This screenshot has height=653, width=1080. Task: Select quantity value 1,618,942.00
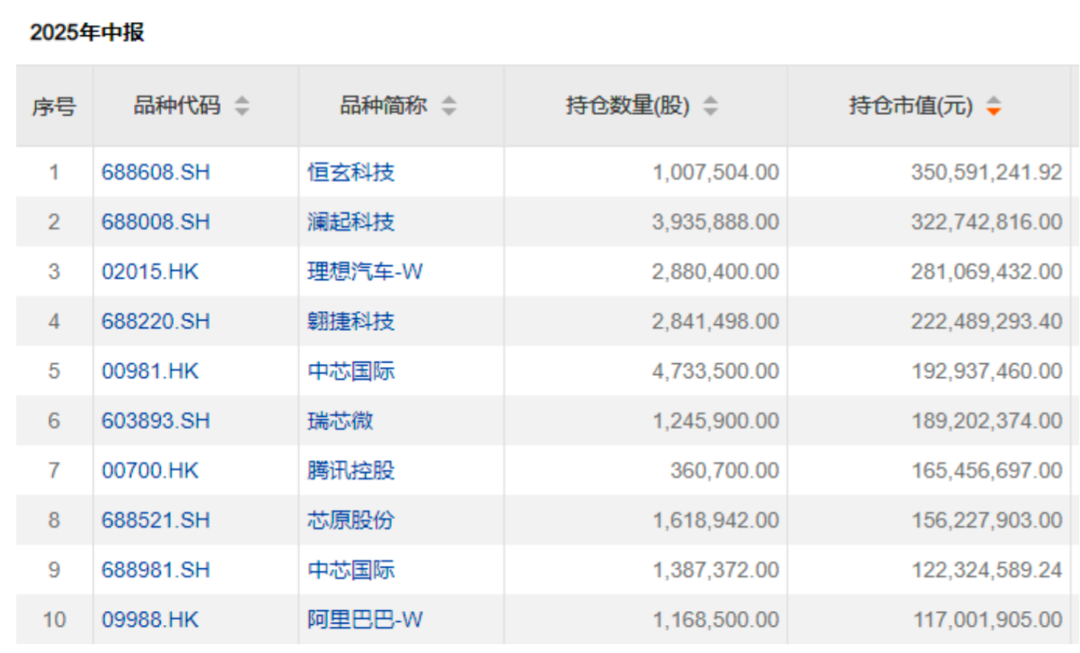pyautogui.click(x=716, y=520)
